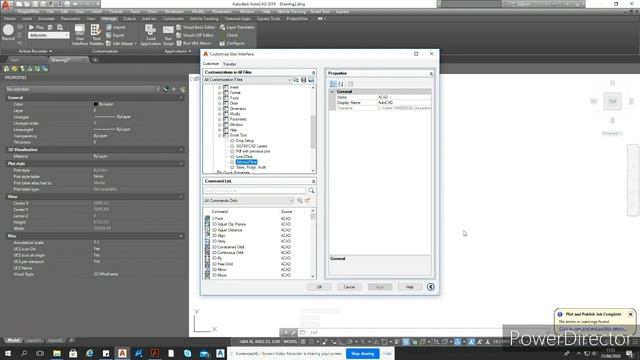Click the load partial customization file icon
The width and height of the screenshot is (640, 360).
[296, 80]
